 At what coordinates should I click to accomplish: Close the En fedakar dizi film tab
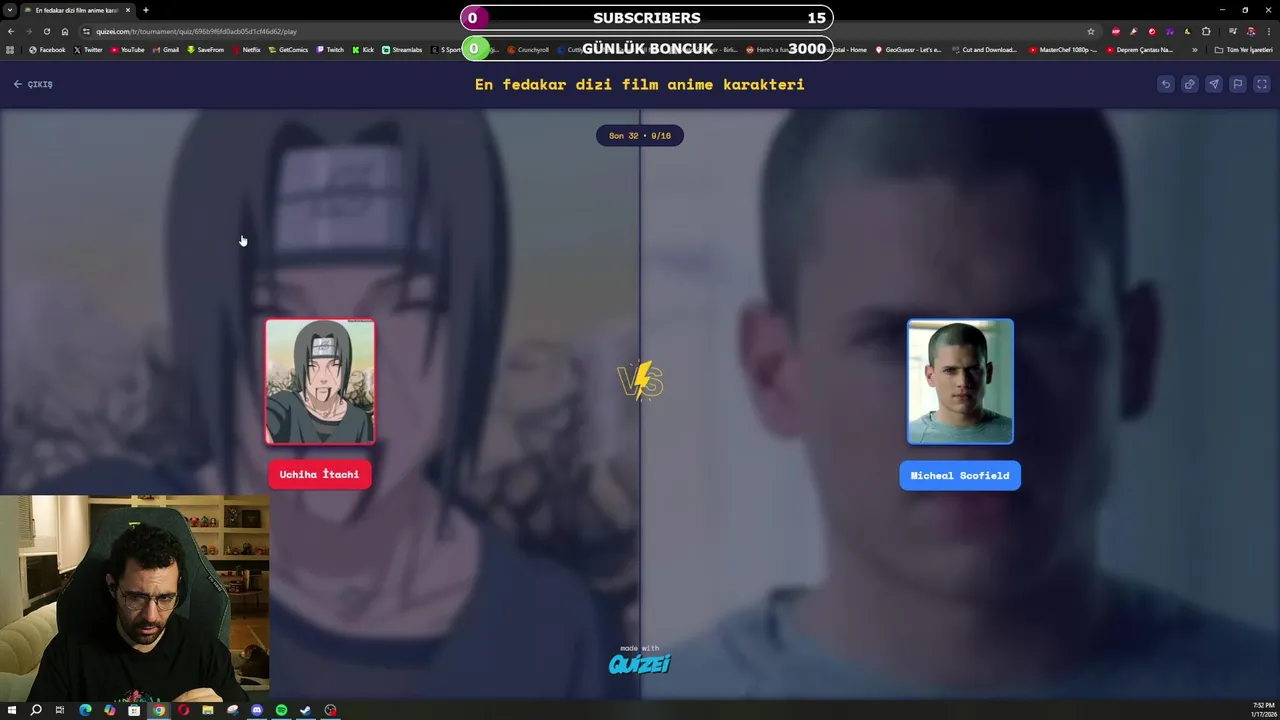(x=128, y=10)
